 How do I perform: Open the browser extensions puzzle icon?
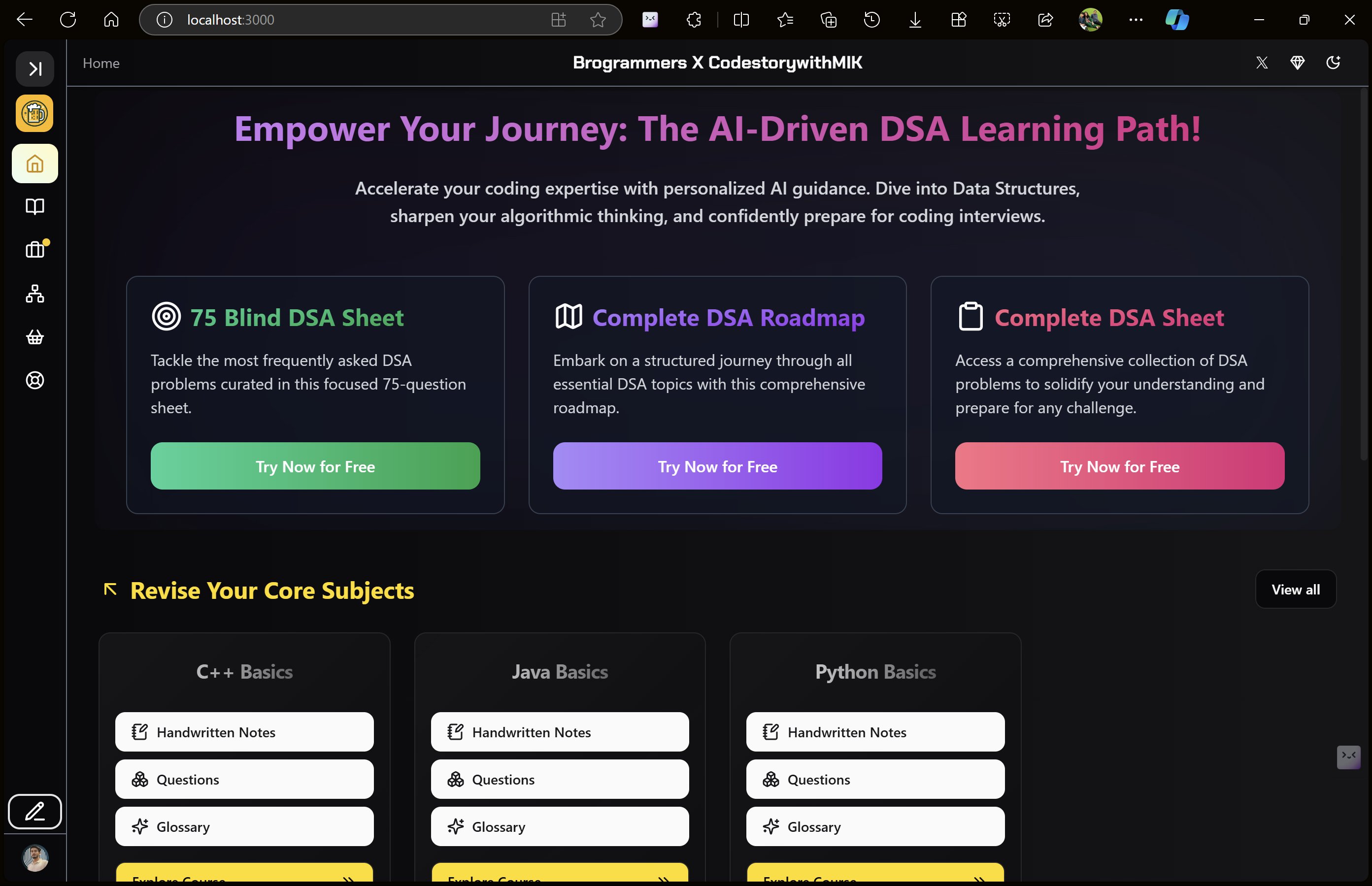[694, 20]
